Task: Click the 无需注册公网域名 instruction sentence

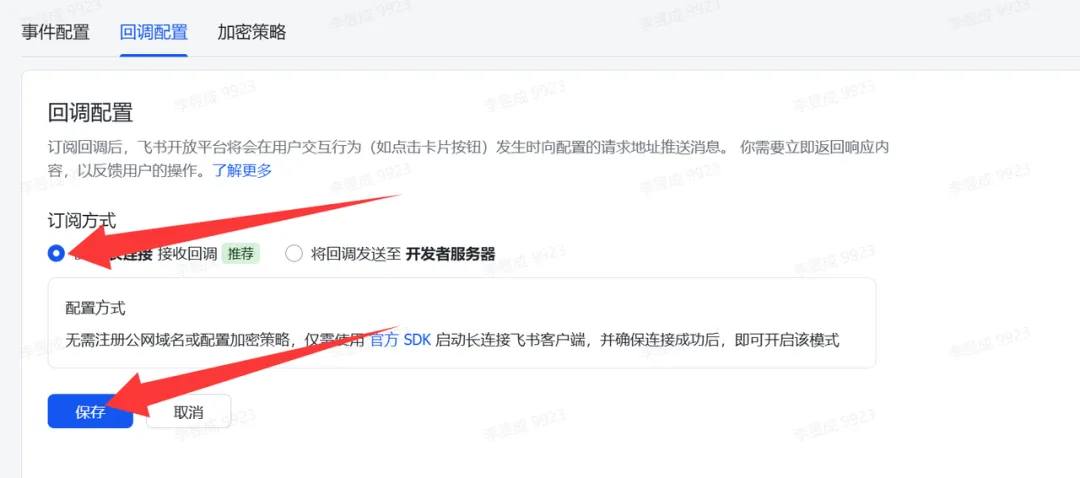Action: coord(453,340)
